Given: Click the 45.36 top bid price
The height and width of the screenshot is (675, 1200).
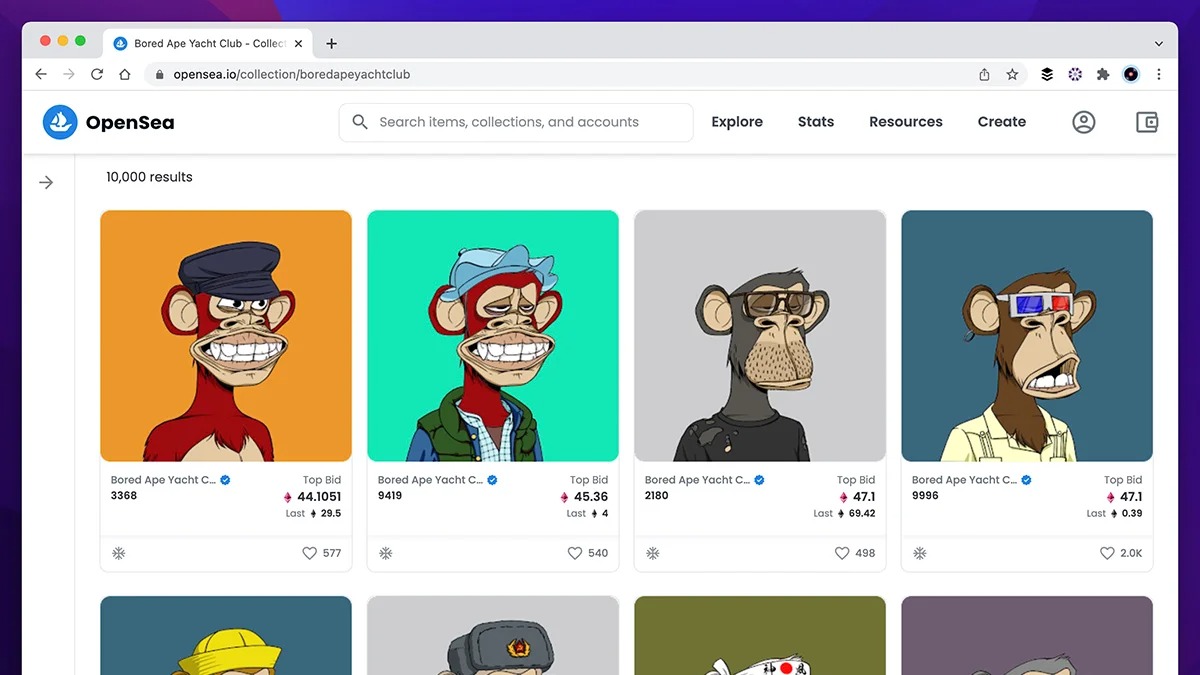Looking at the screenshot, I should pyautogui.click(x=591, y=496).
